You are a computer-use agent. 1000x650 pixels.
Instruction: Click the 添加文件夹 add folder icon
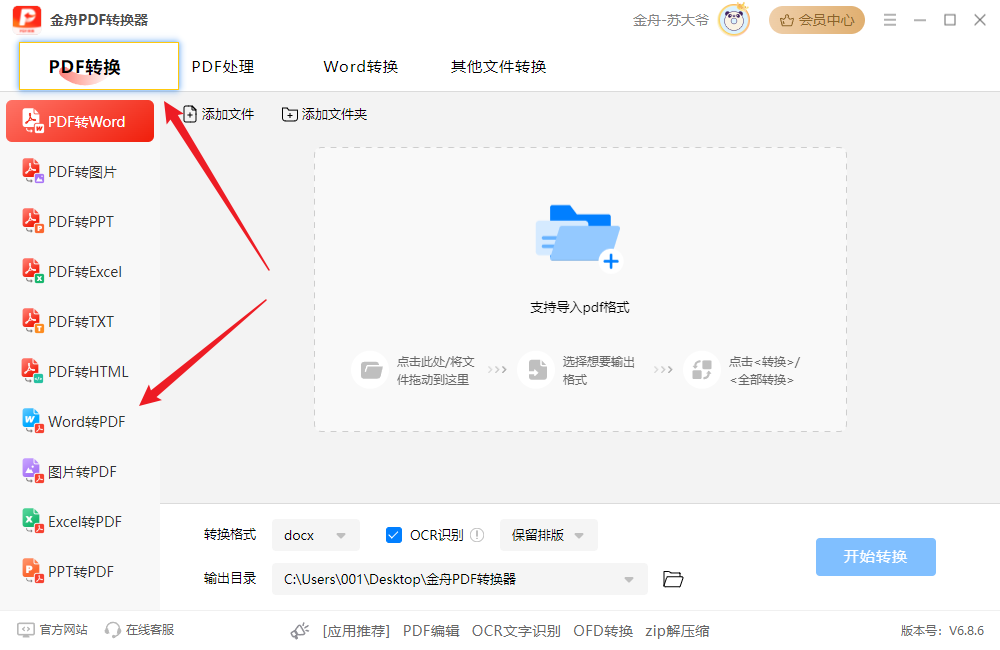[x=290, y=114]
